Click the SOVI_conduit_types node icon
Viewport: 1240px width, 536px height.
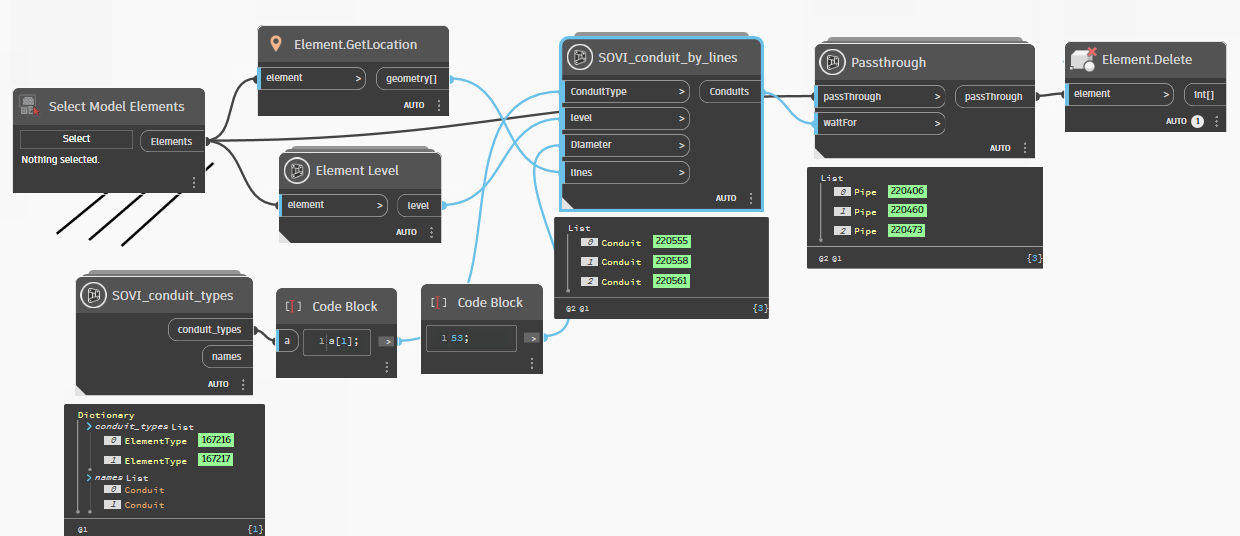(x=92, y=295)
